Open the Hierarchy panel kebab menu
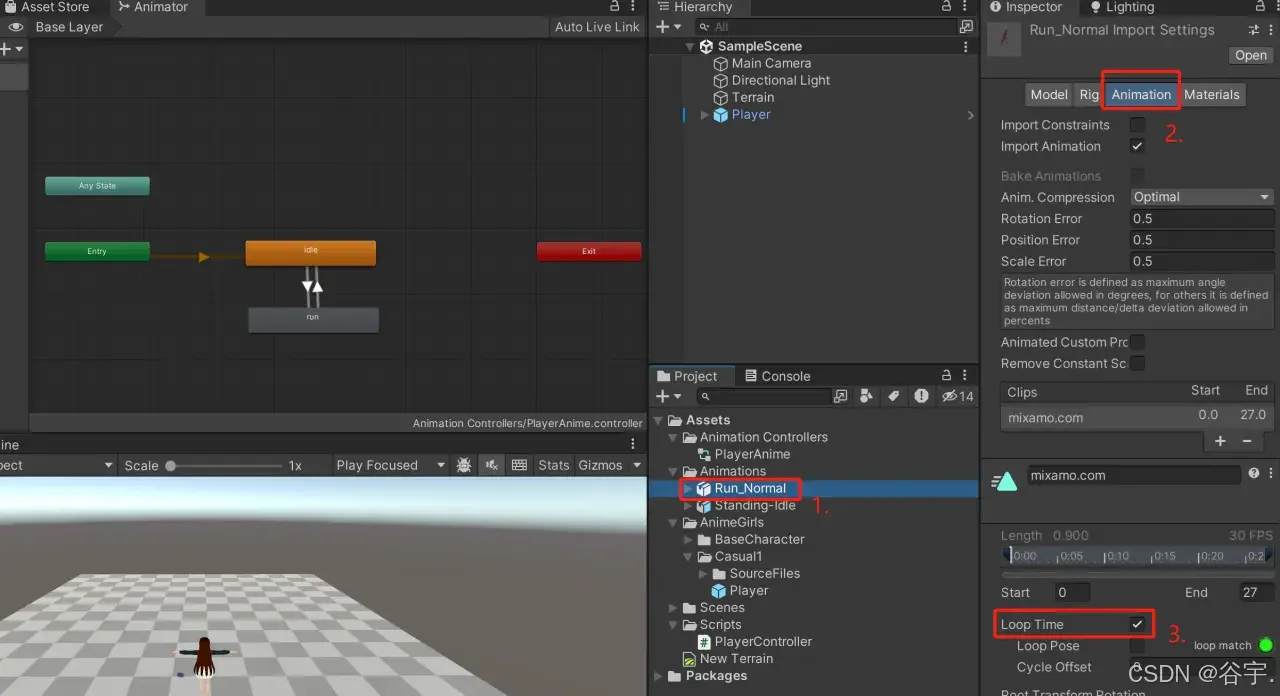The image size is (1280, 696). (x=965, y=7)
